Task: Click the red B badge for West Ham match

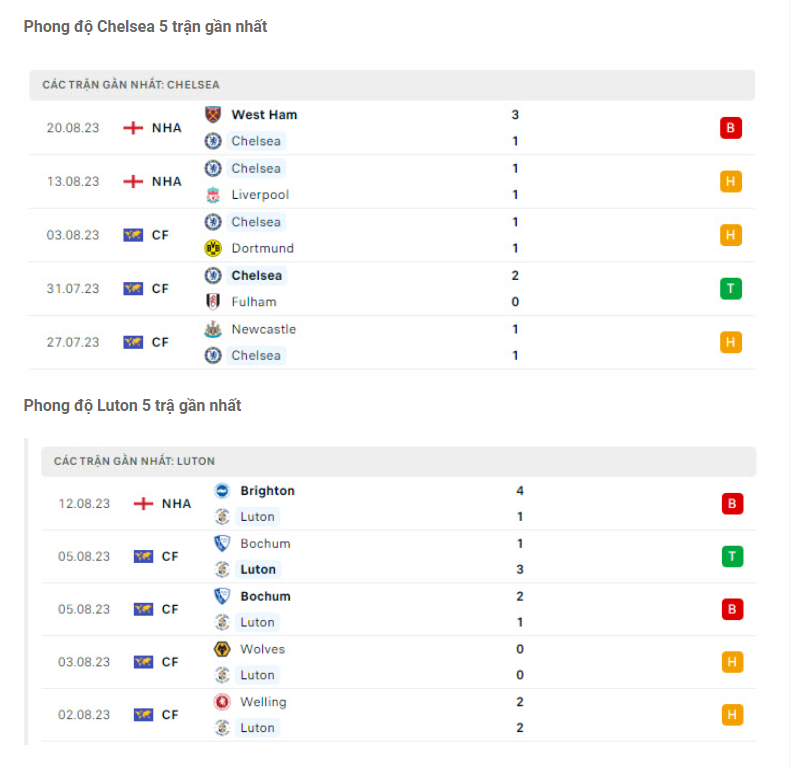Action: [x=731, y=128]
